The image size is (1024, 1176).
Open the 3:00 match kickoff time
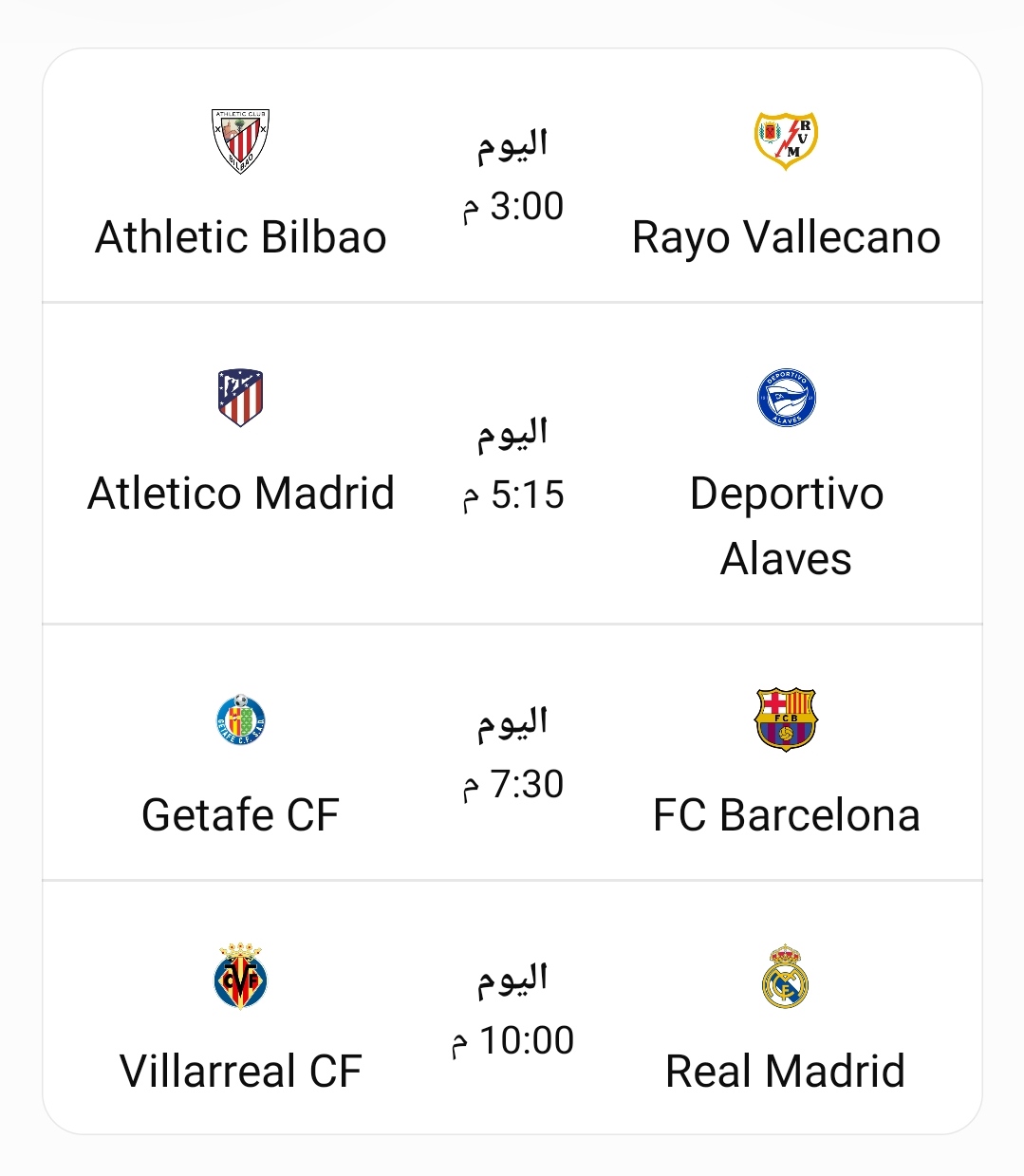click(x=512, y=207)
